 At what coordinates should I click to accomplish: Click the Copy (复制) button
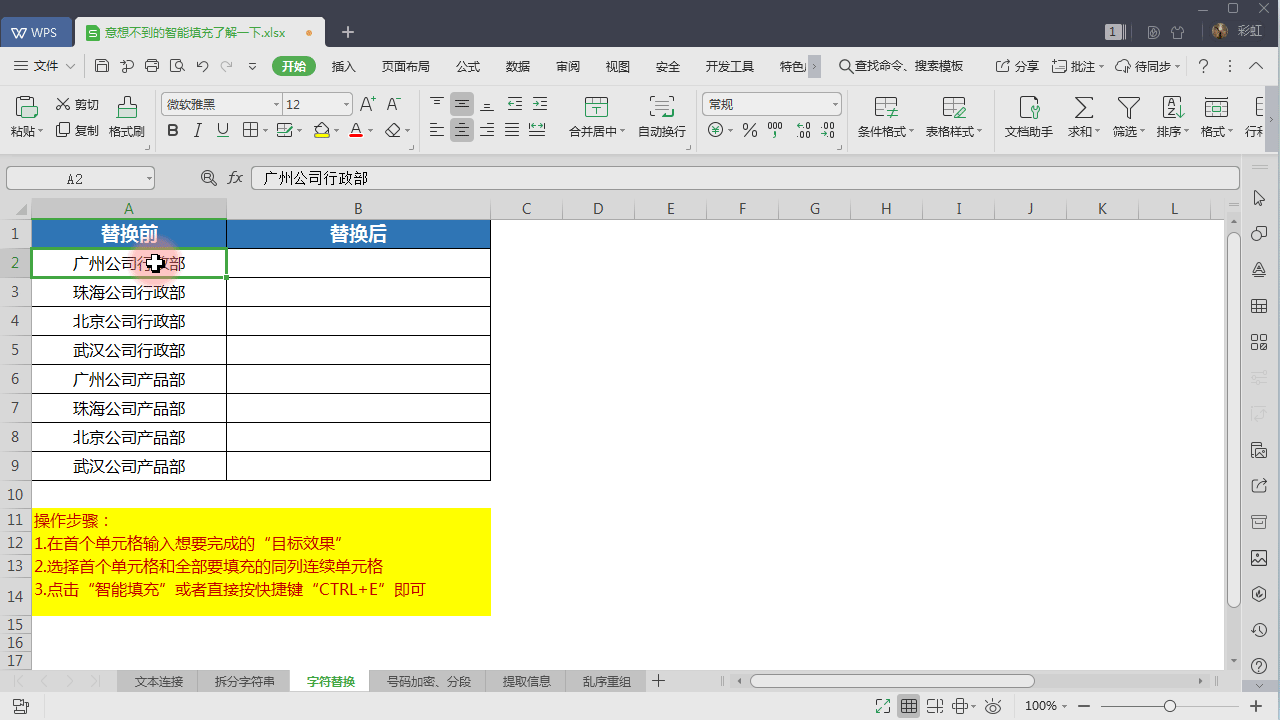click(x=77, y=130)
